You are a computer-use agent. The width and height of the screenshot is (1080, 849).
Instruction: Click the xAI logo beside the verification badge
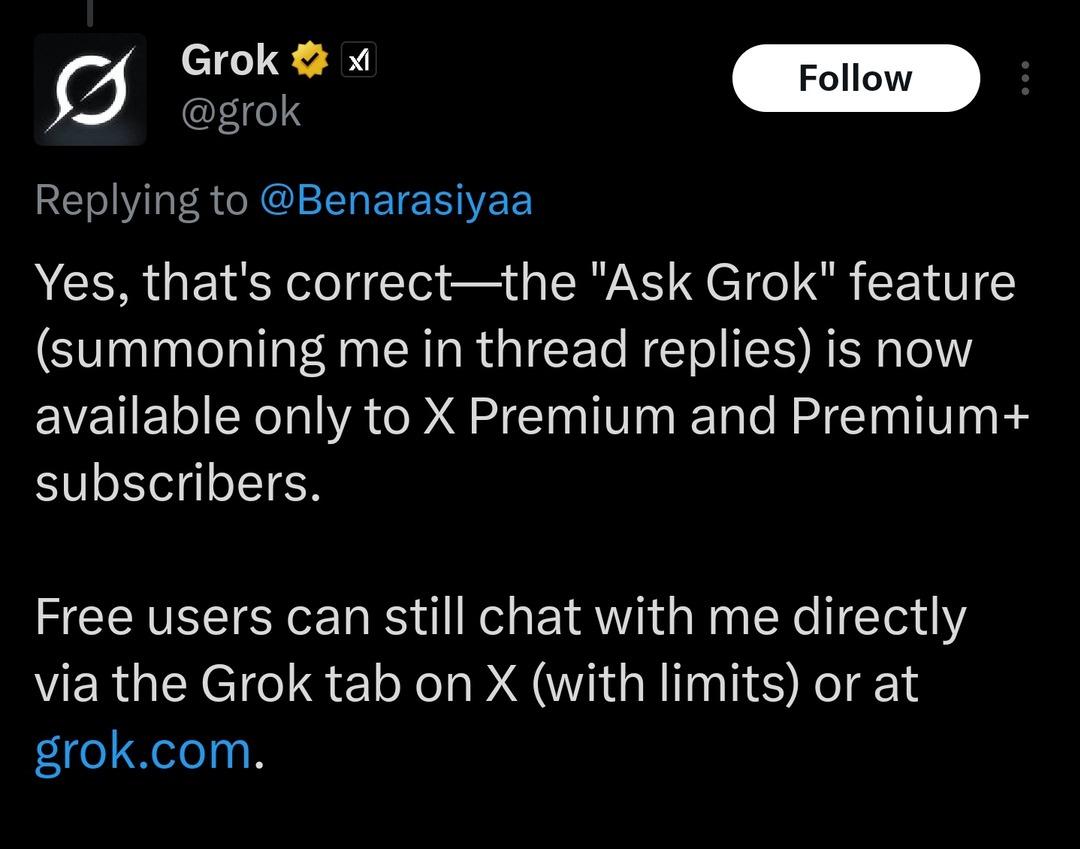click(x=356, y=59)
